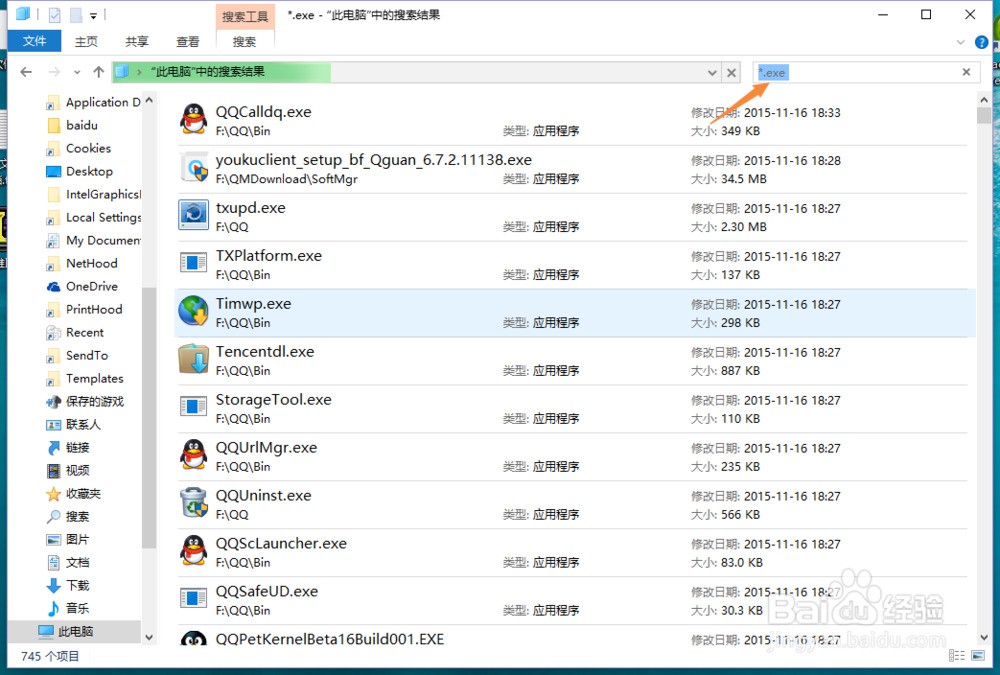Open Help with the blue question mark icon
The width and height of the screenshot is (1000, 675).
(981, 42)
